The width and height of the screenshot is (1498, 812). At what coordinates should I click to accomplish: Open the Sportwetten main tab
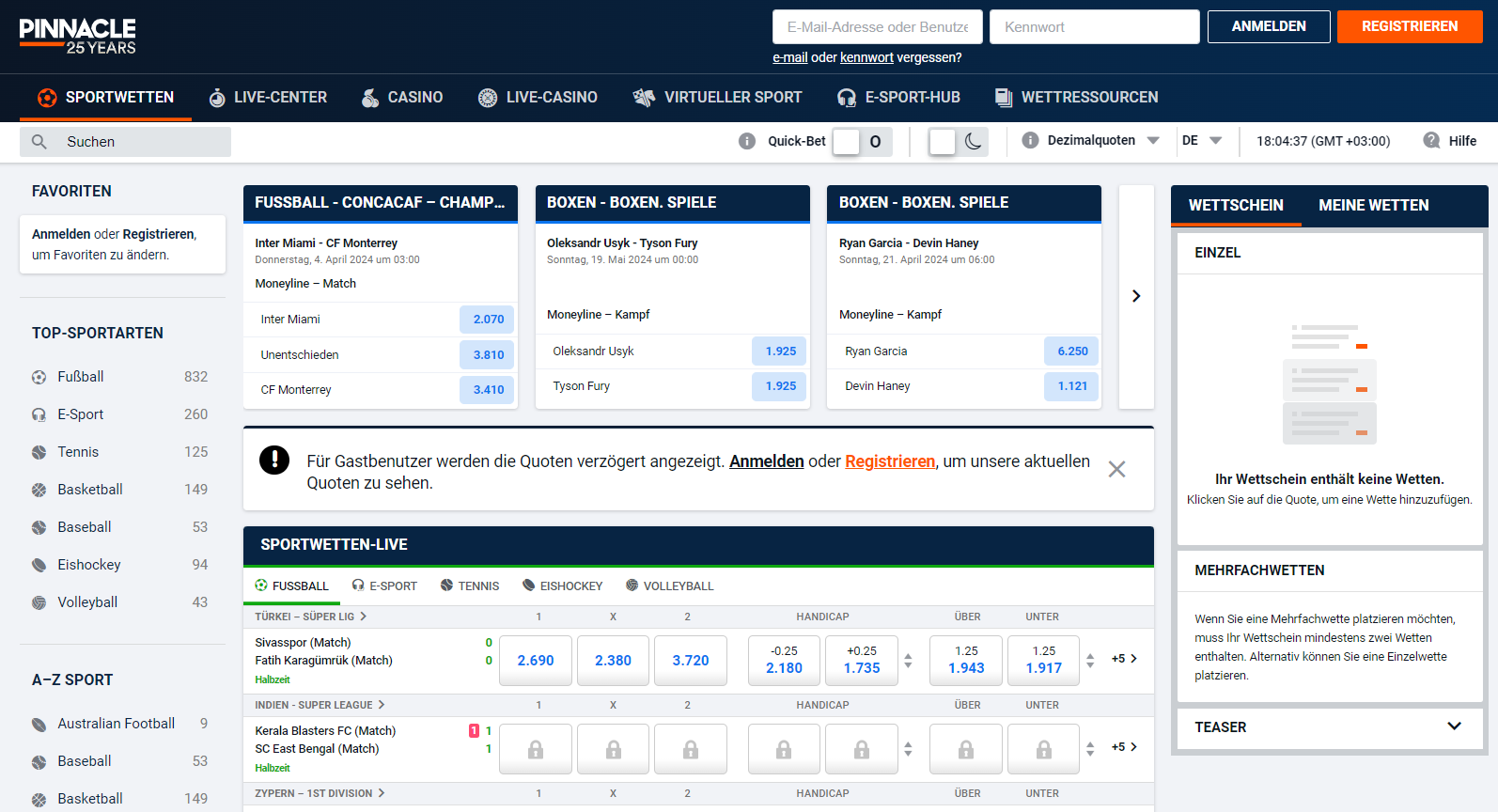pyautogui.click(x=105, y=98)
